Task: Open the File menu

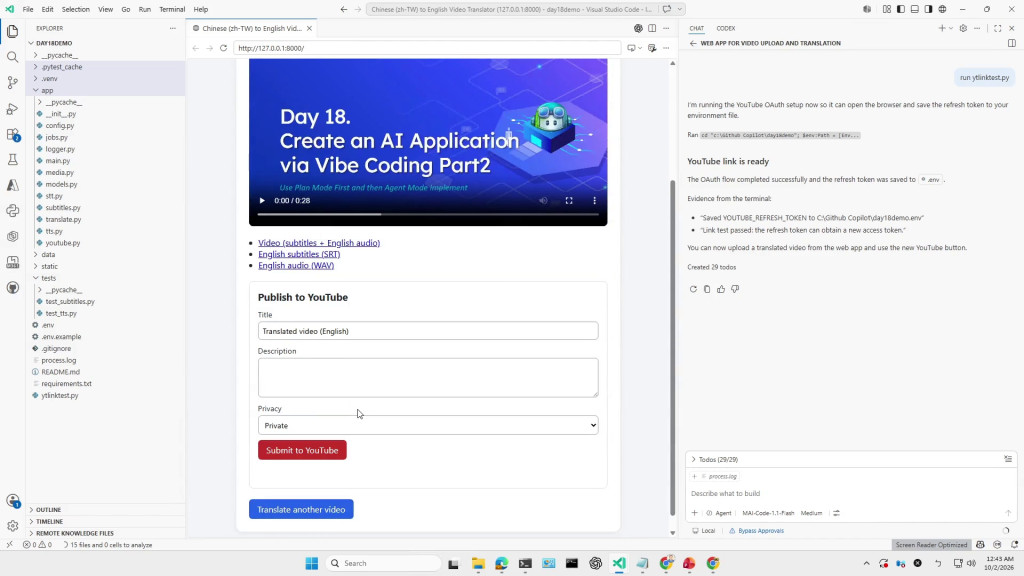Action: click(x=28, y=9)
